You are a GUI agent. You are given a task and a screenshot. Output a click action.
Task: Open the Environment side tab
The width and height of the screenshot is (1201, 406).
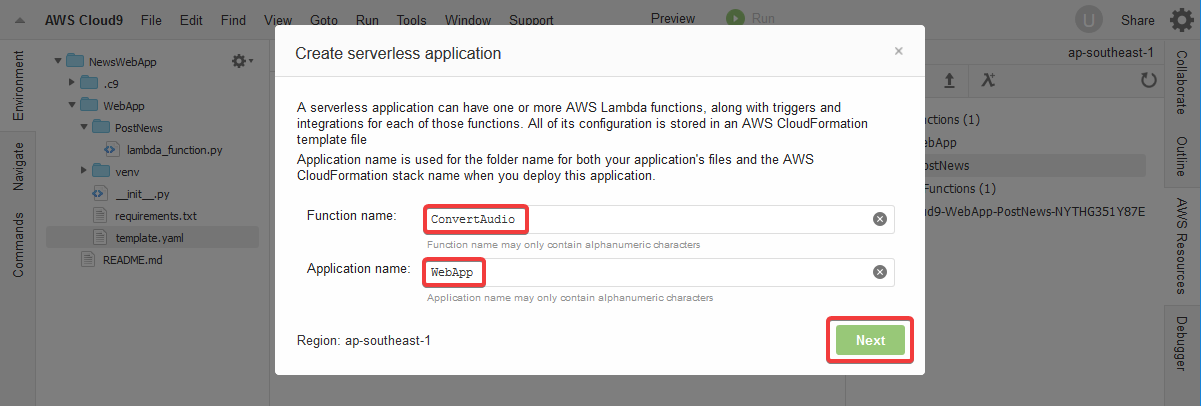tap(17, 86)
